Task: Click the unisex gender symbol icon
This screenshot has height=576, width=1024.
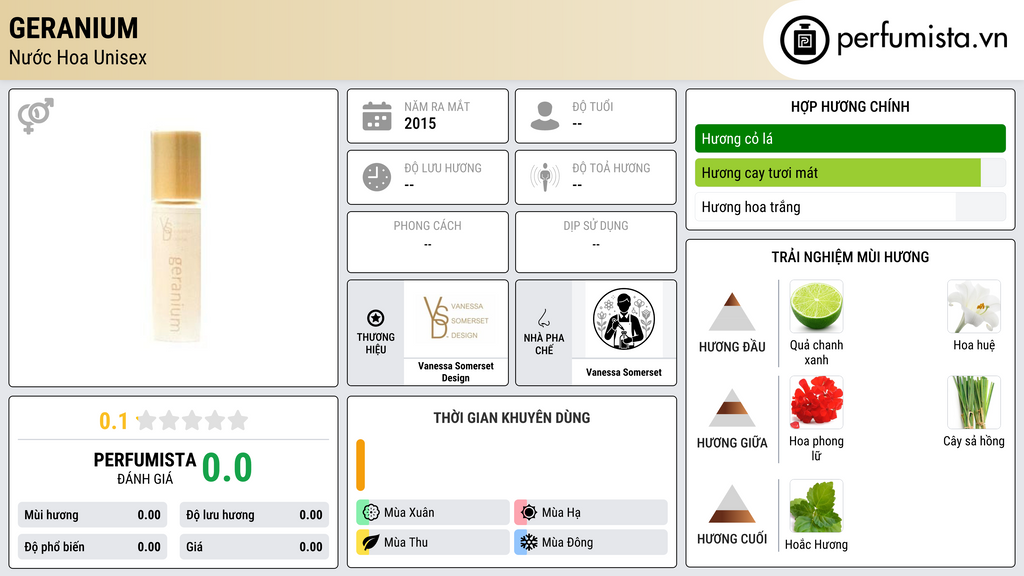Action: 35,116
